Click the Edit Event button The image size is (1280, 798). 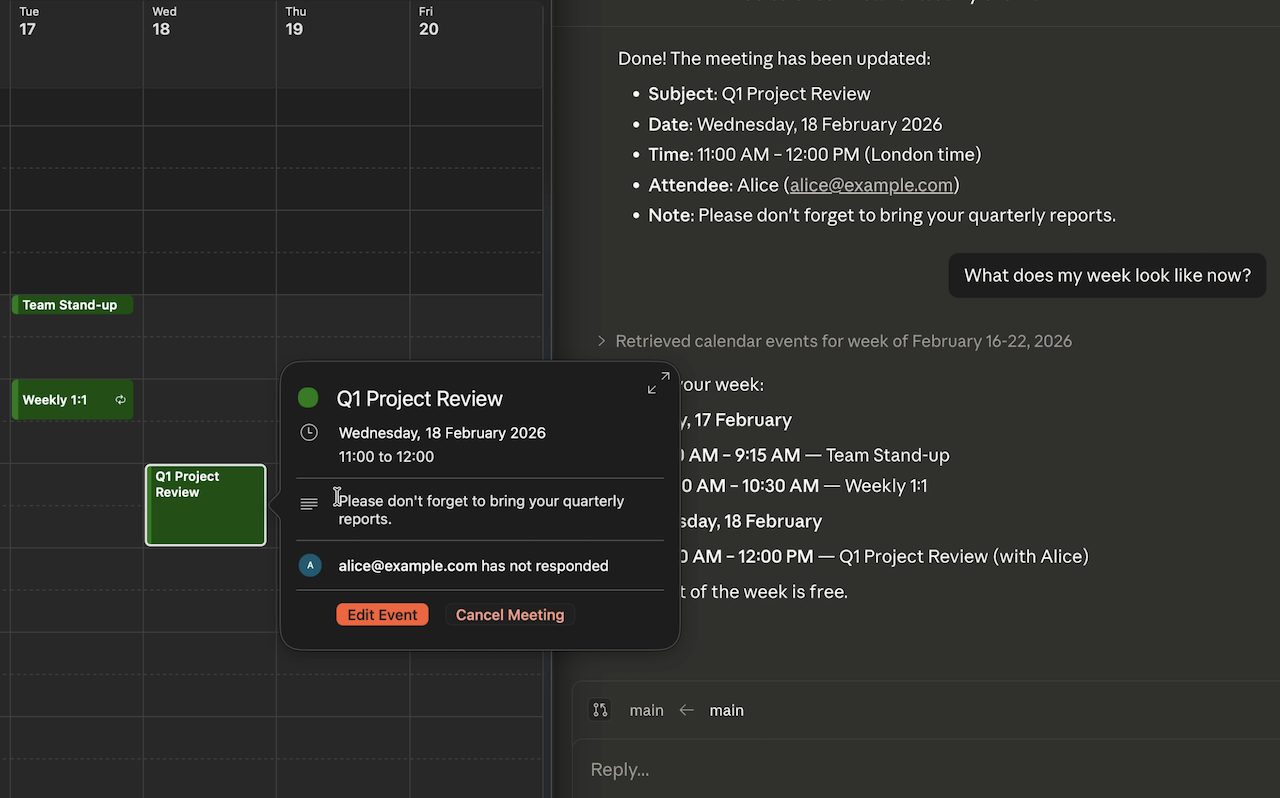click(382, 614)
